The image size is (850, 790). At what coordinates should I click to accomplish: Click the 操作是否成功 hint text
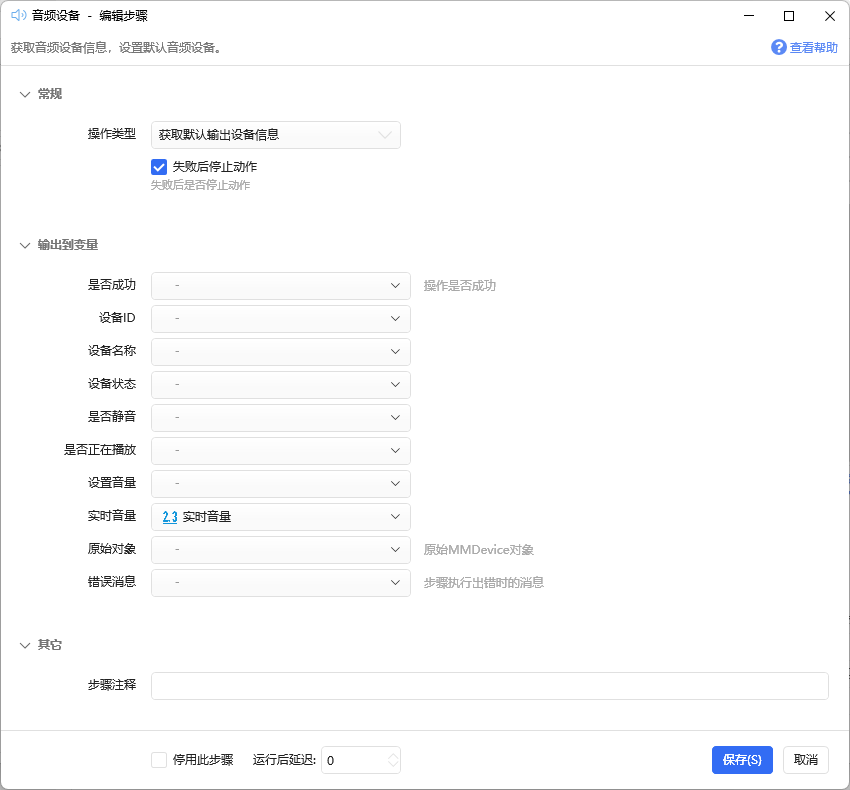[x=460, y=286]
